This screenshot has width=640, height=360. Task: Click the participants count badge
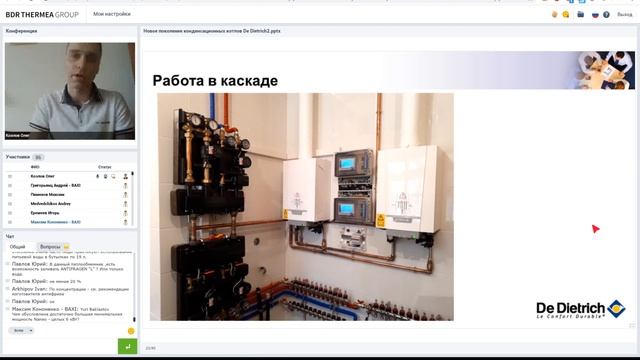[x=38, y=157]
